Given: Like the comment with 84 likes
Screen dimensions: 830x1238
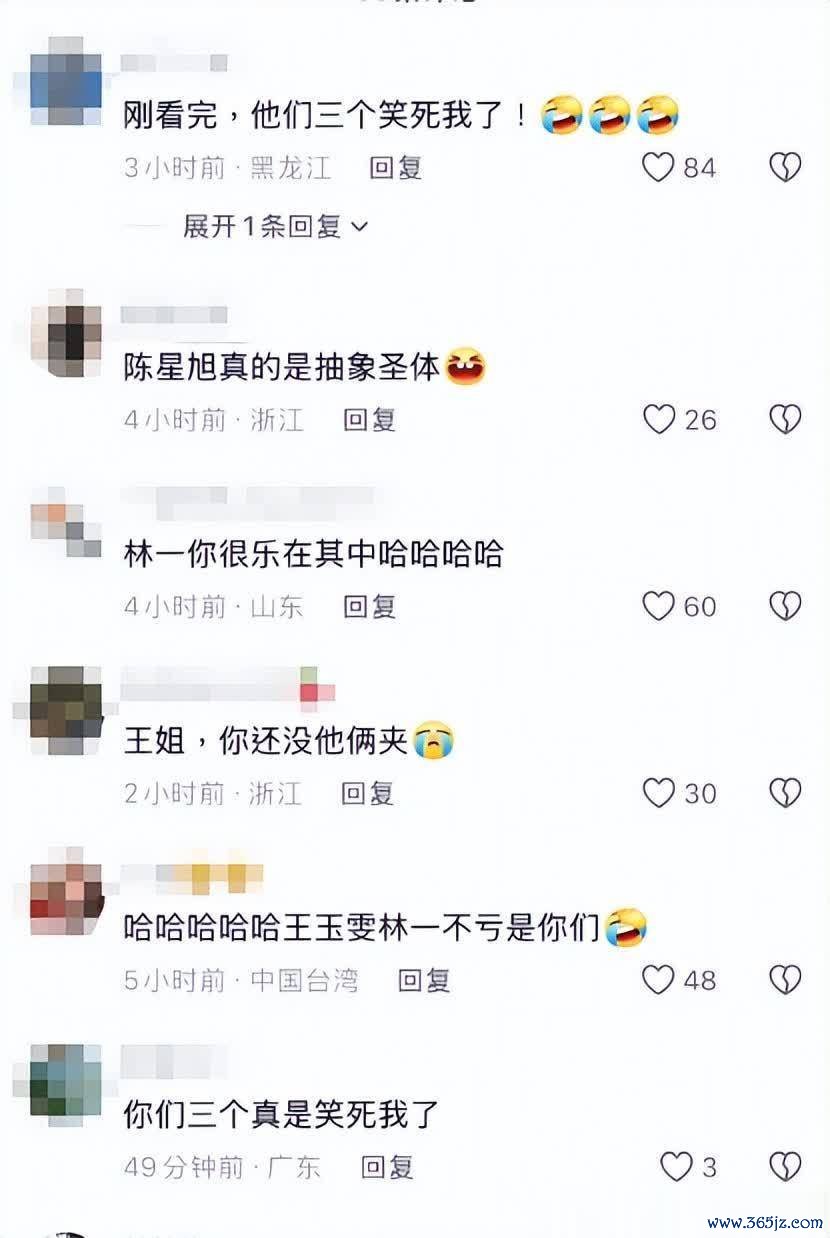Looking at the screenshot, I should (658, 167).
